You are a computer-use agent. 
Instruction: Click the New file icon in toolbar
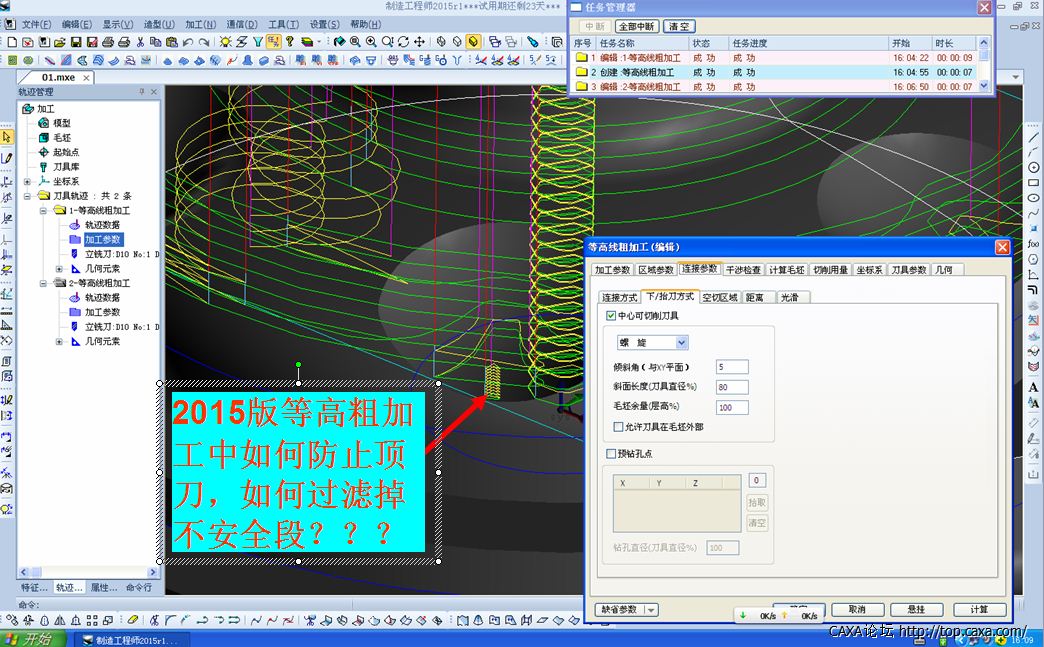click(x=12, y=42)
